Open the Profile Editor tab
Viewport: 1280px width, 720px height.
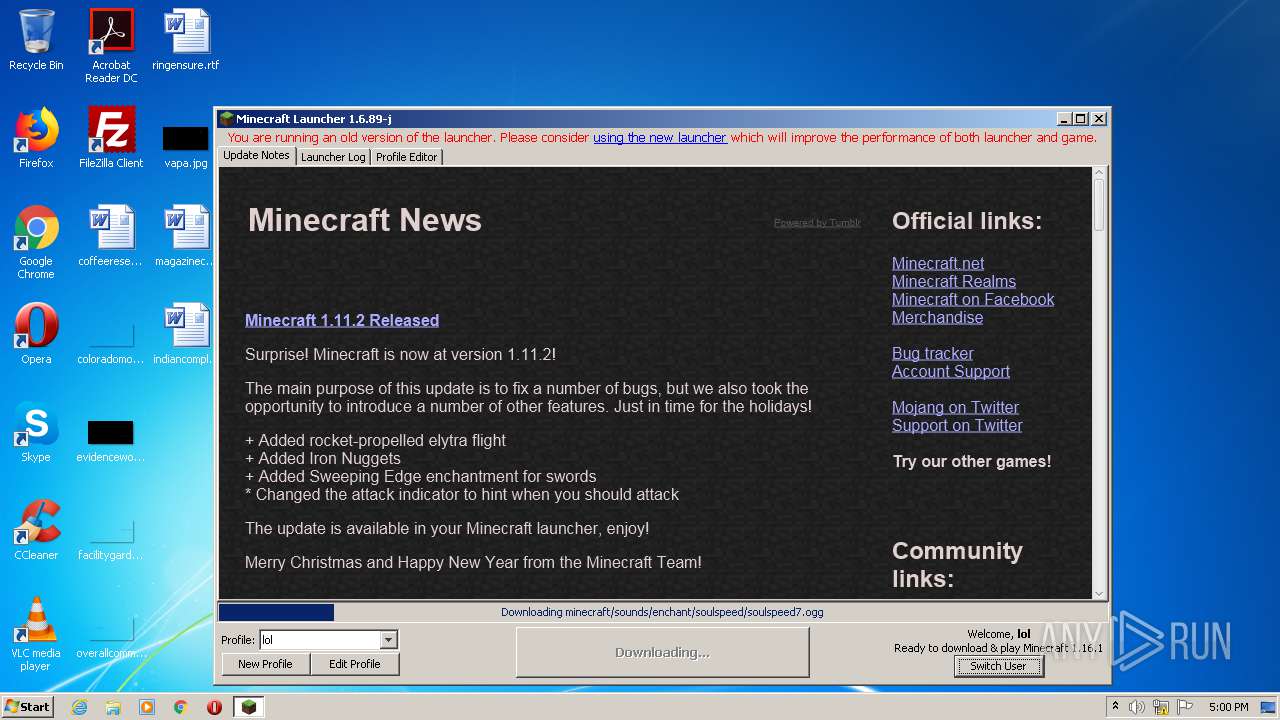tap(406, 157)
